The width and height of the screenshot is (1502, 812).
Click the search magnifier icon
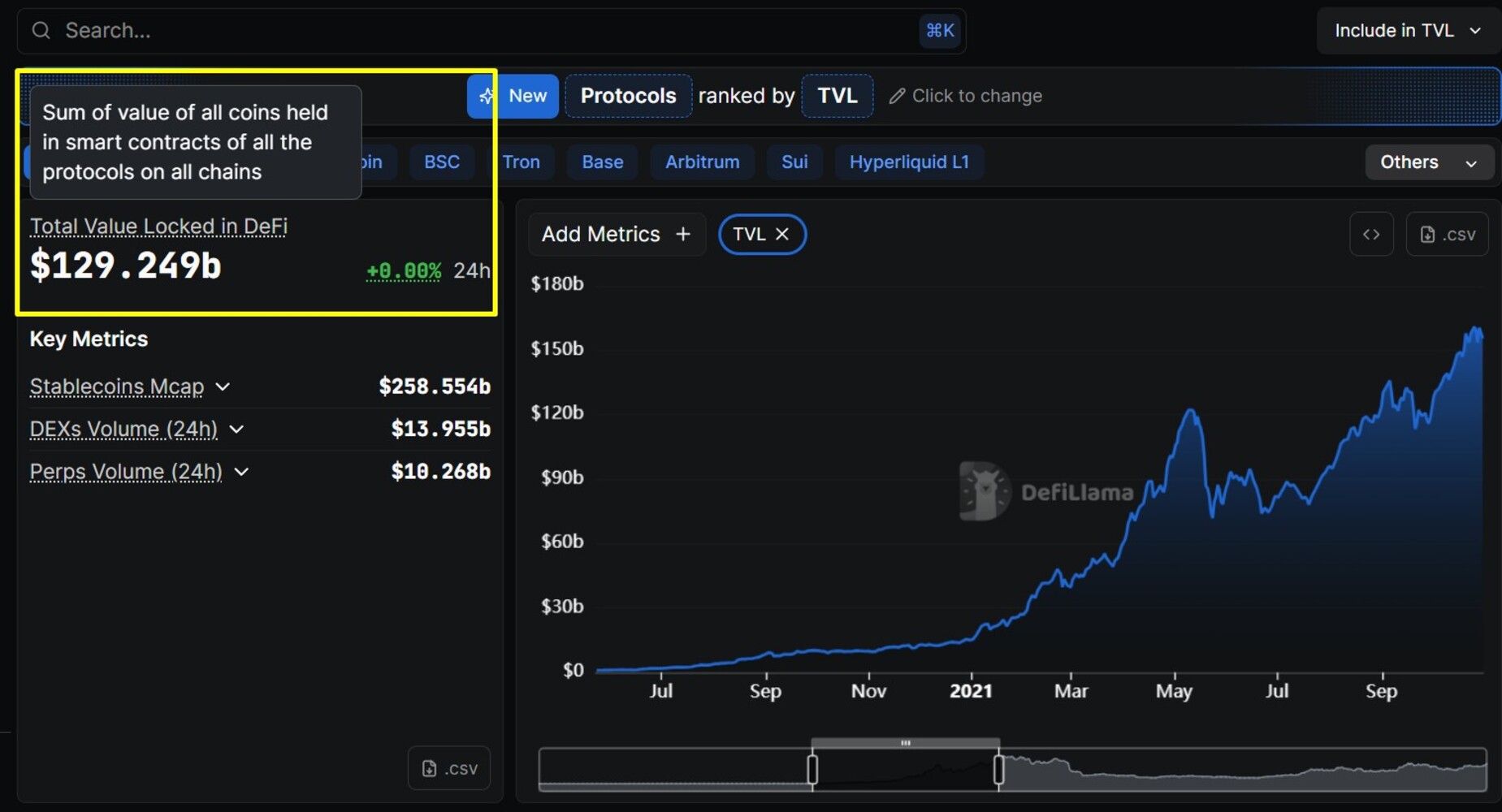pos(41,31)
